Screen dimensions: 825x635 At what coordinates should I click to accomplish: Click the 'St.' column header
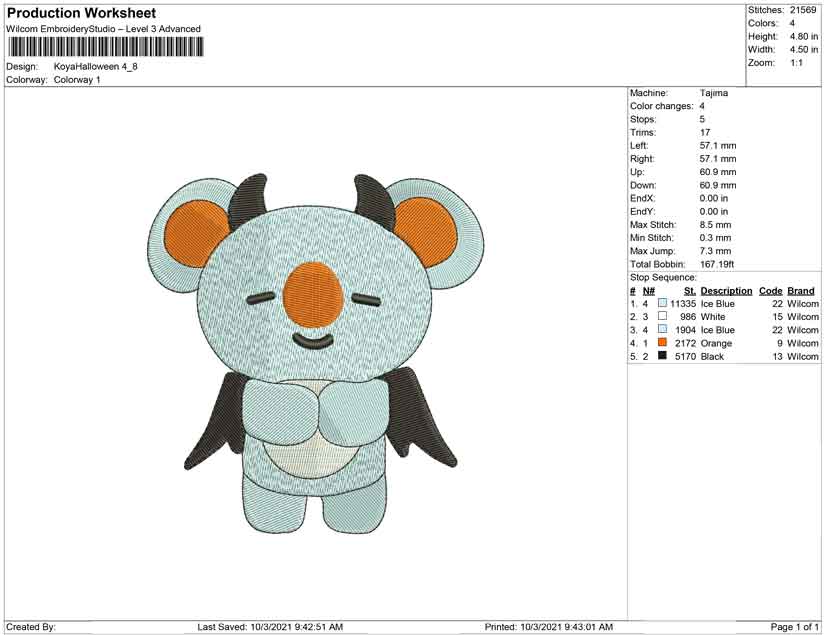pos(690,291)
